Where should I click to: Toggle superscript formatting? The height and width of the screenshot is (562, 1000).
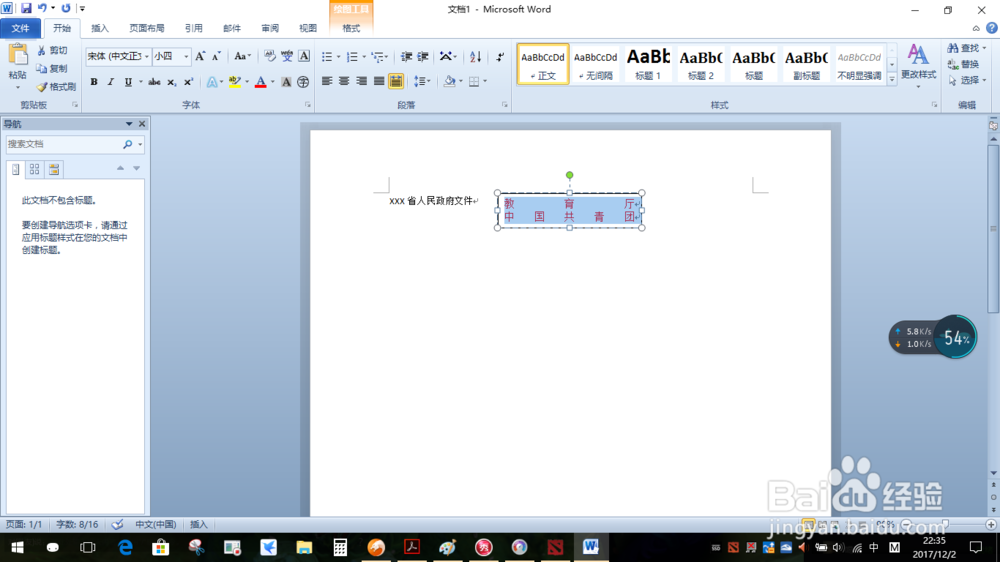tap(188, 82)
